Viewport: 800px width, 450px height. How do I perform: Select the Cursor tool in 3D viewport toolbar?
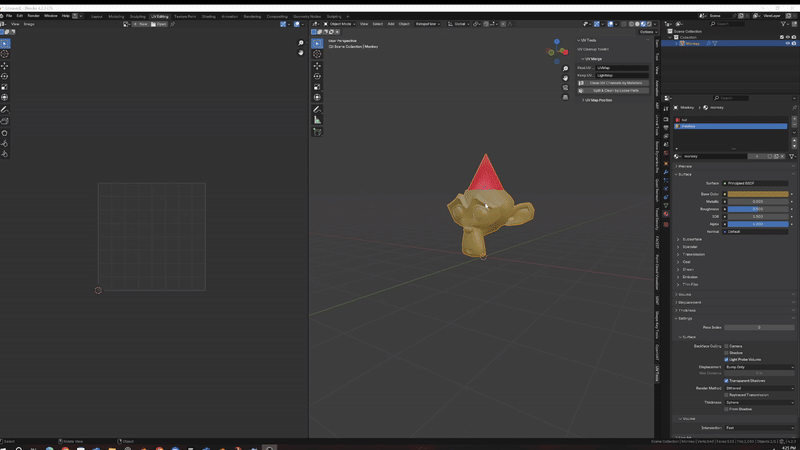(317, 54)
